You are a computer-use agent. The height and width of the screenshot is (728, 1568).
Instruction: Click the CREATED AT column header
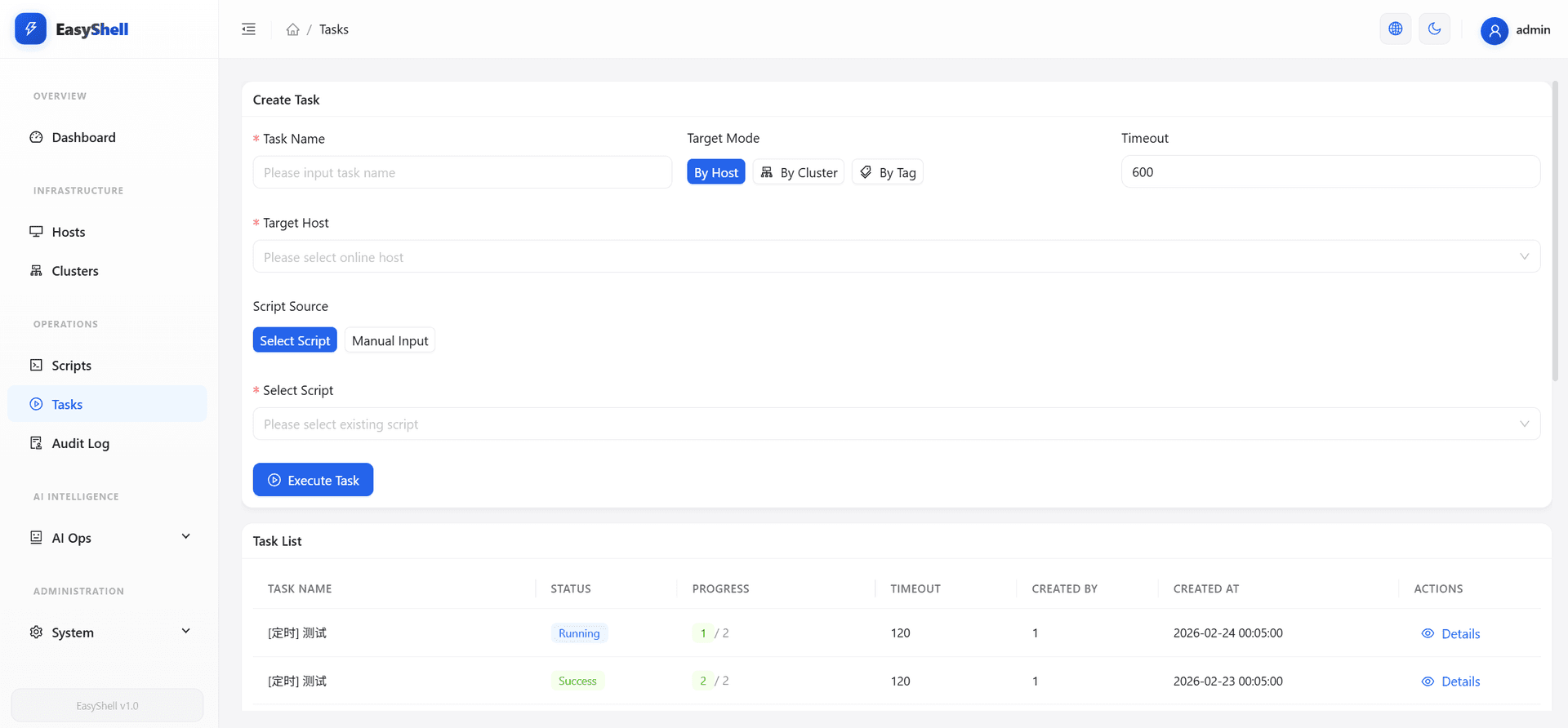1206,588
